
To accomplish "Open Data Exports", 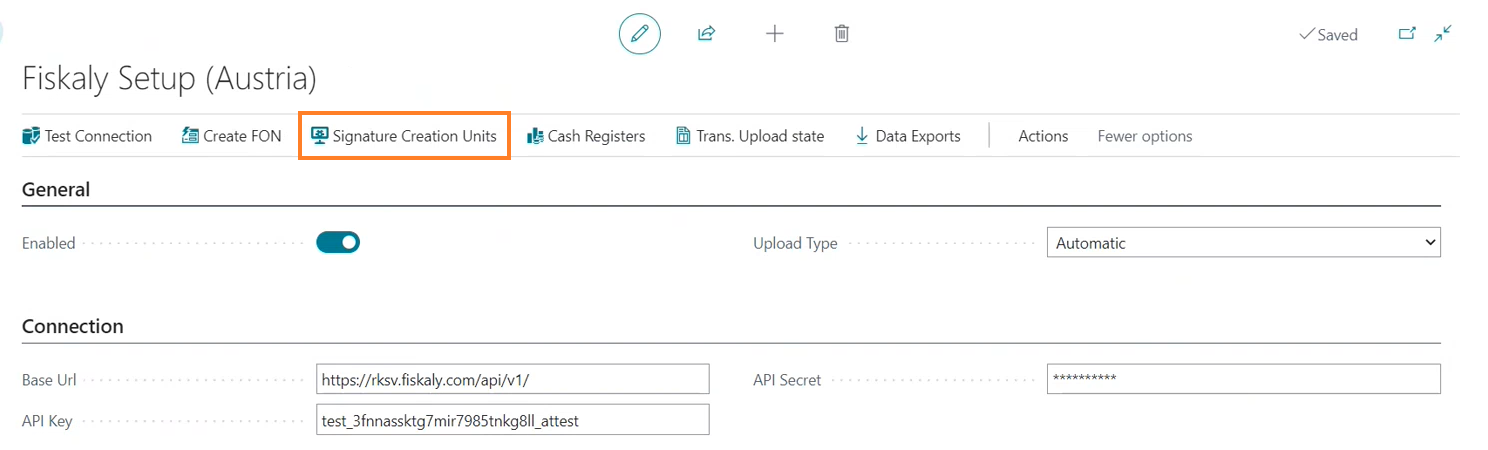I will pos(908,136).
